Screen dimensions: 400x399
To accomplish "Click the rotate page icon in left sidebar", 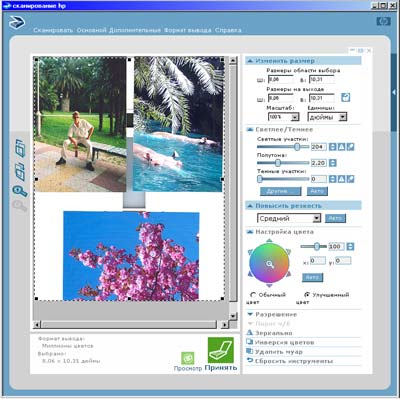I will pos(20,148).
